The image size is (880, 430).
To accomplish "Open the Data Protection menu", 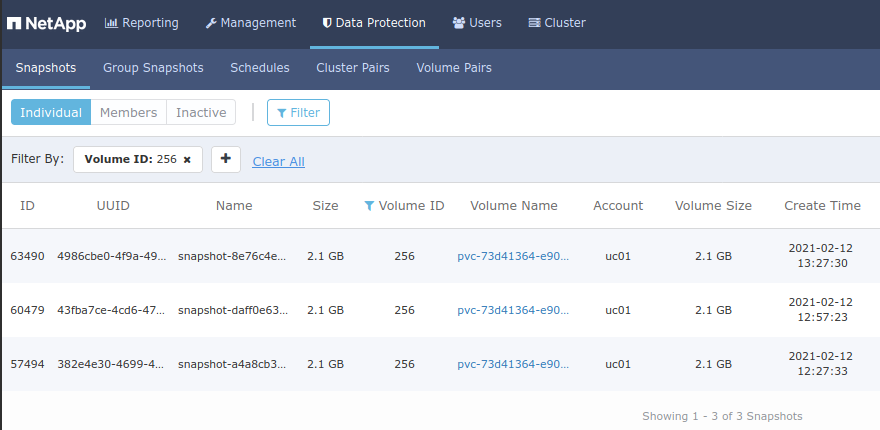I will 374,23.
